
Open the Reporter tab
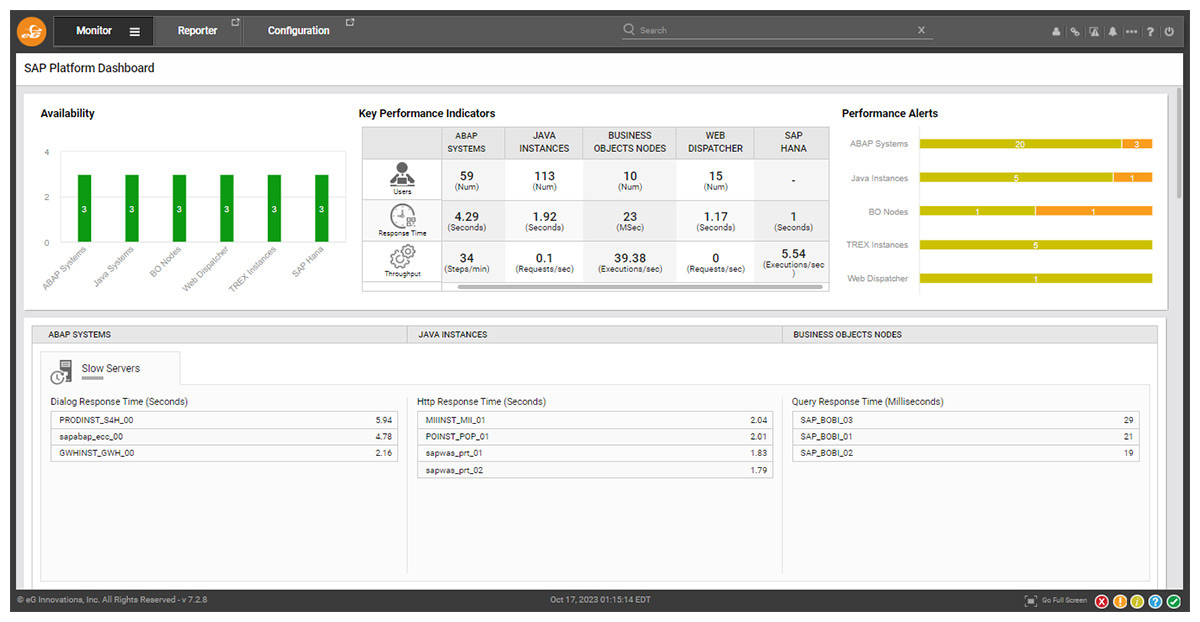point(197,31)
